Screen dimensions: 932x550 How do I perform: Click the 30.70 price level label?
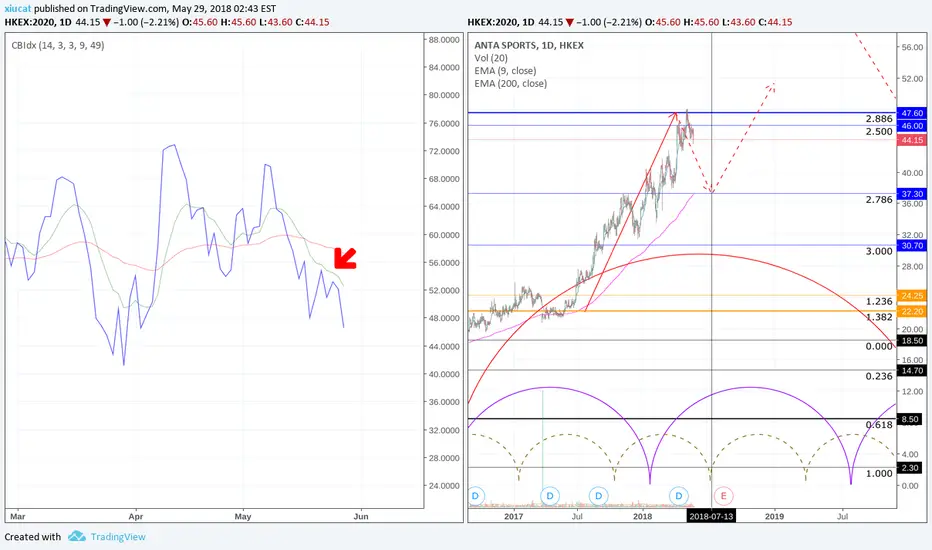[912, 246]
